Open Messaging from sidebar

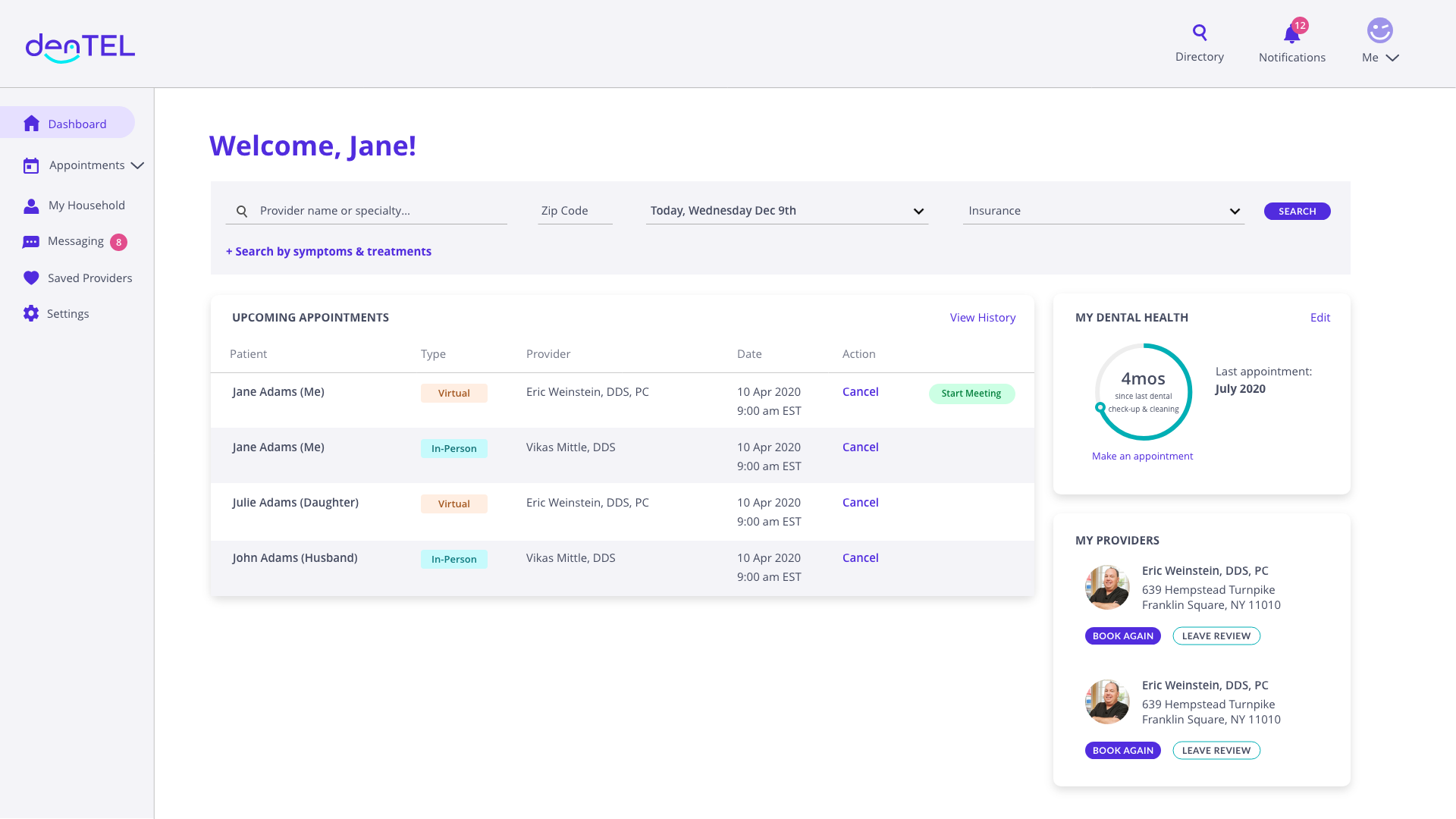(75, 241)
